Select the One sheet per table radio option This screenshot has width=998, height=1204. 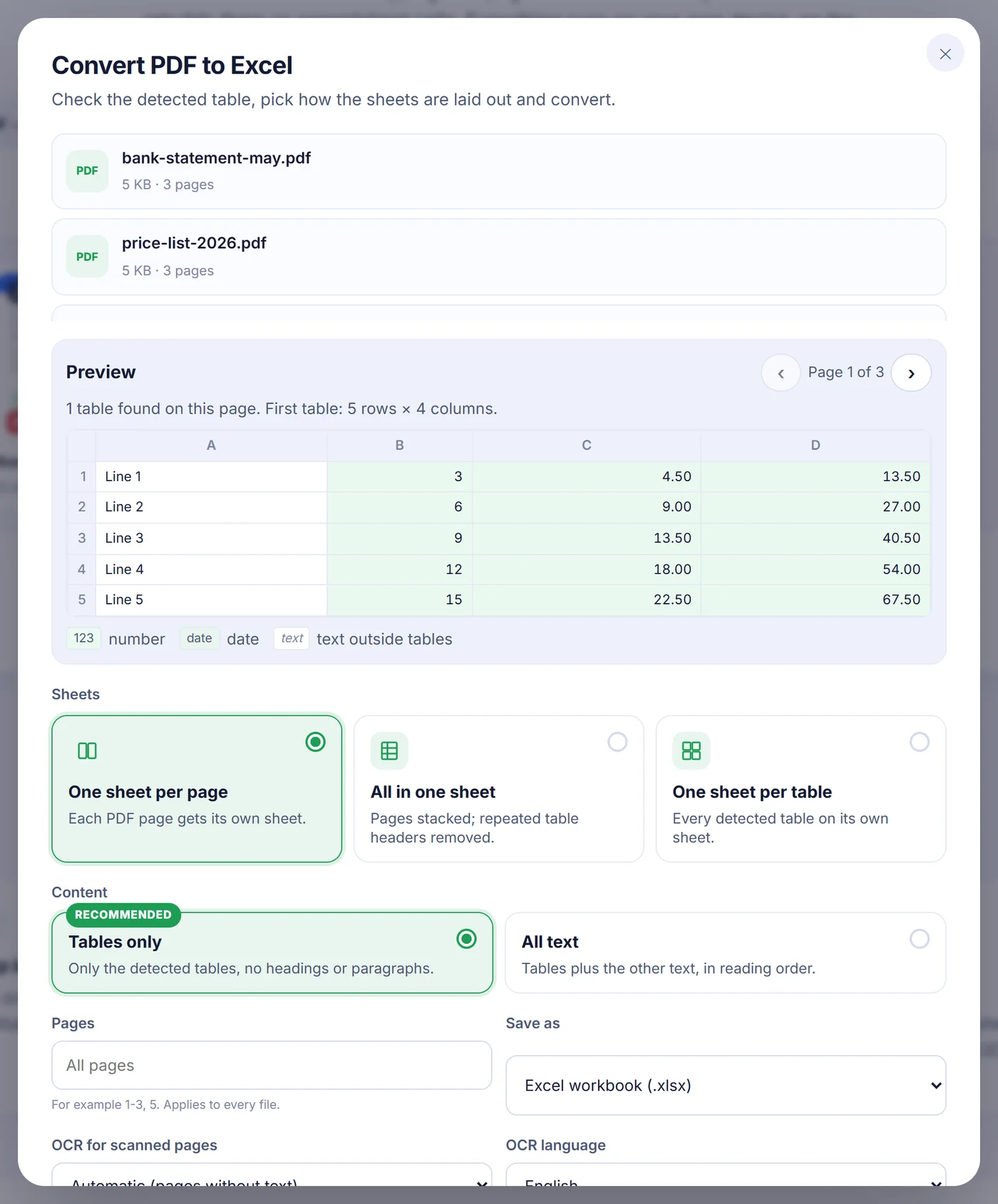(920, 742)
